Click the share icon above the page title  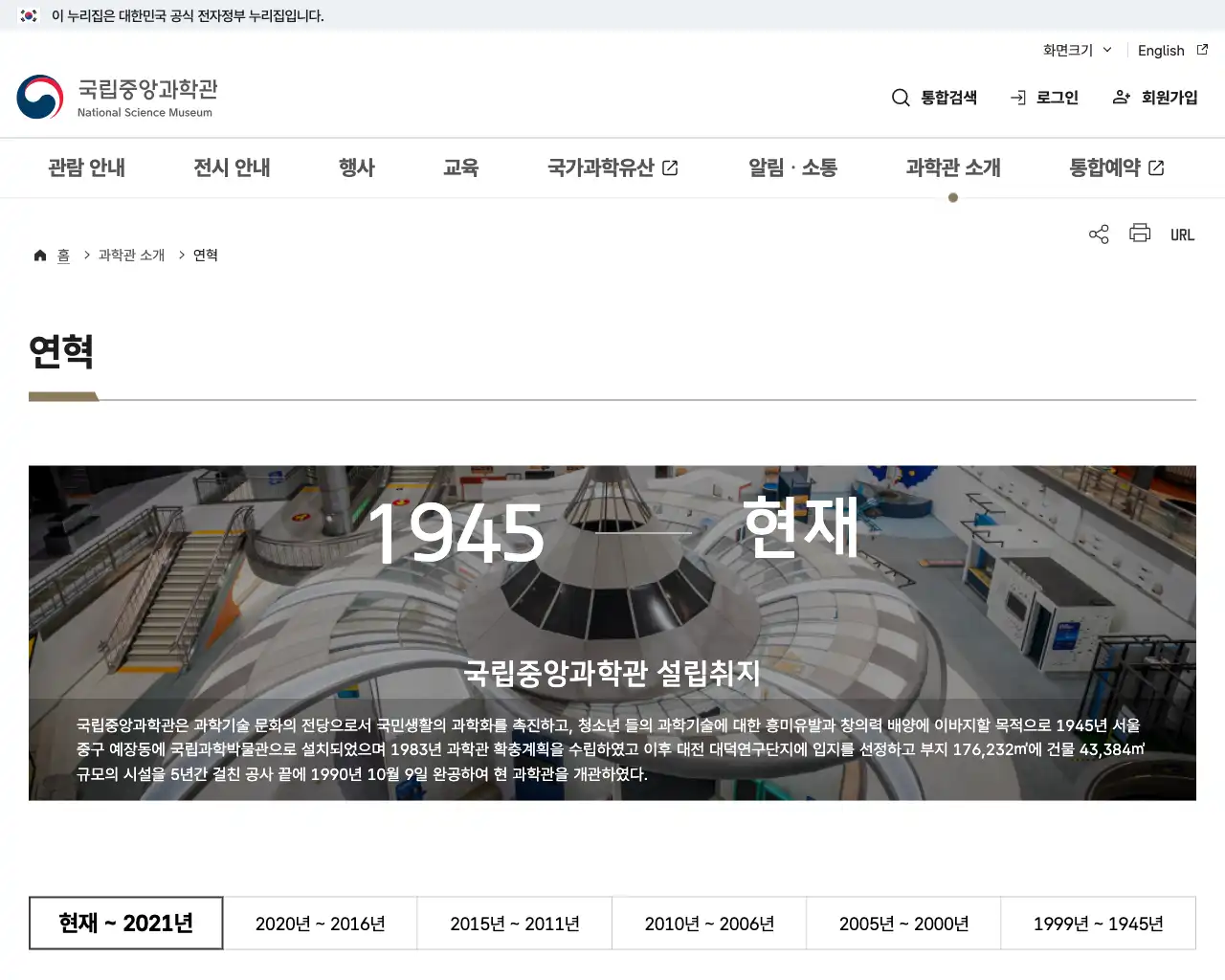(x=1098, y=234)
